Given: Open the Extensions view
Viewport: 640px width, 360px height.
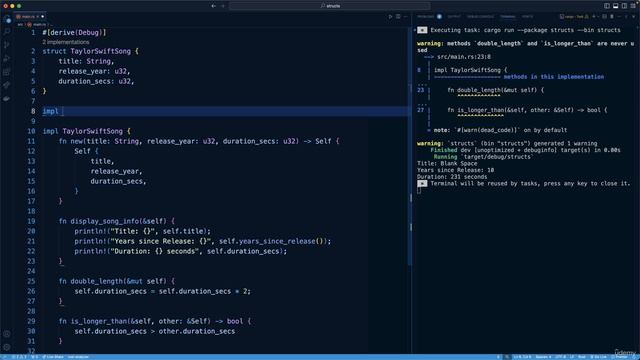Looking at the screenshot, I should [x=7, y=72].
